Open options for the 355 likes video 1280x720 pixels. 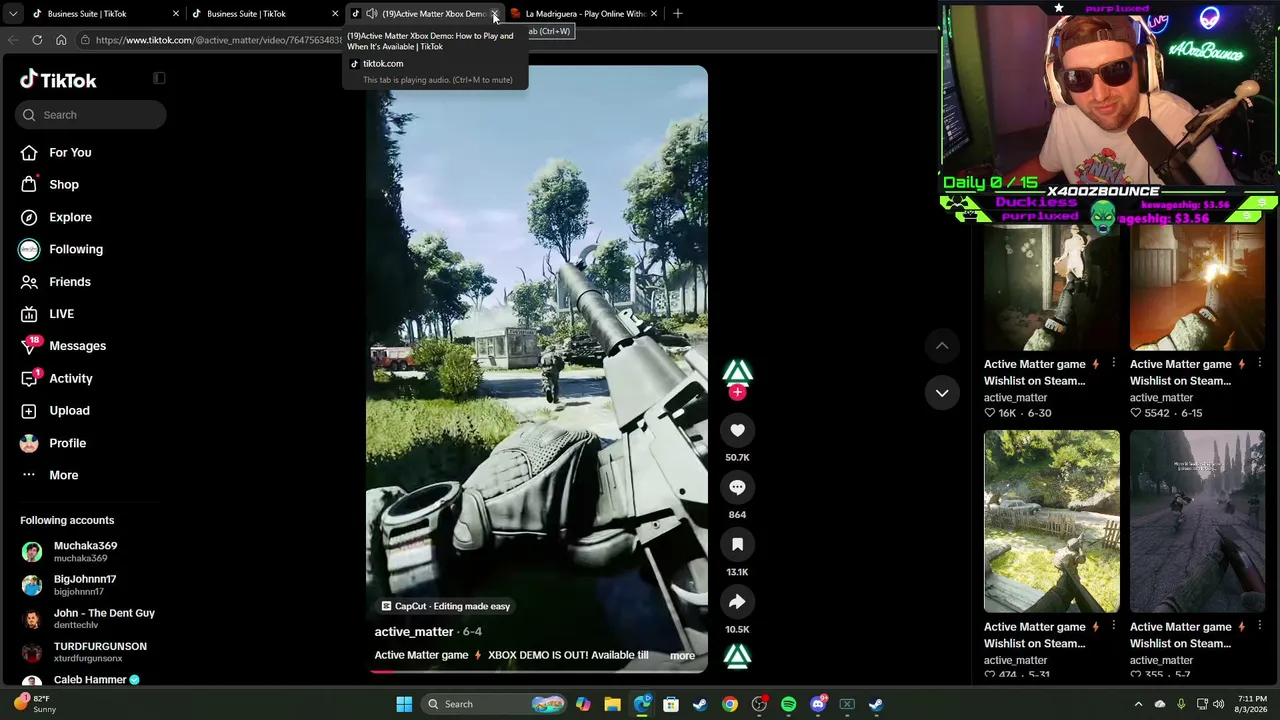point(1259,626)
